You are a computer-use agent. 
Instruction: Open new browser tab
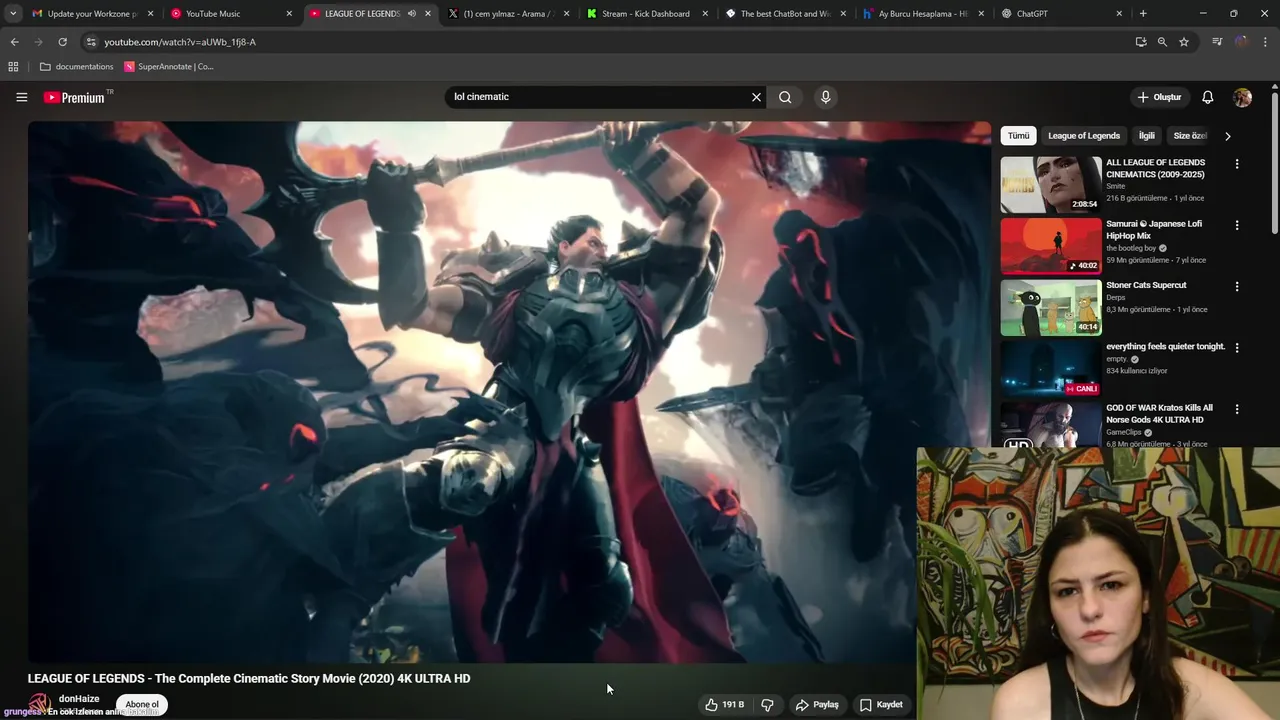1143,14
